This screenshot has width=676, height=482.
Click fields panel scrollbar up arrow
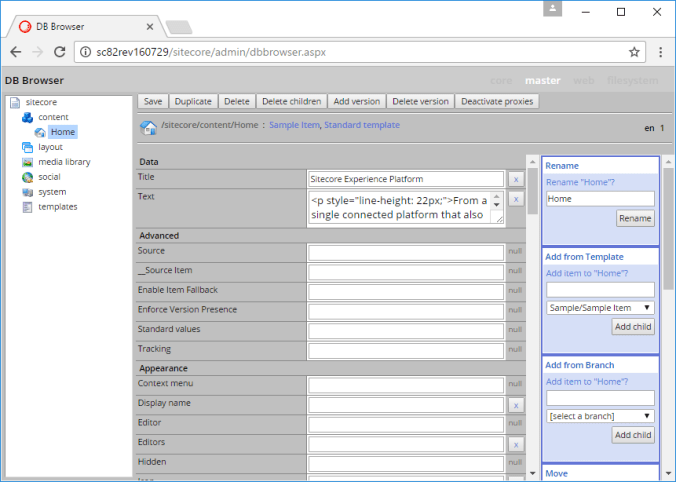coord(532,162)
